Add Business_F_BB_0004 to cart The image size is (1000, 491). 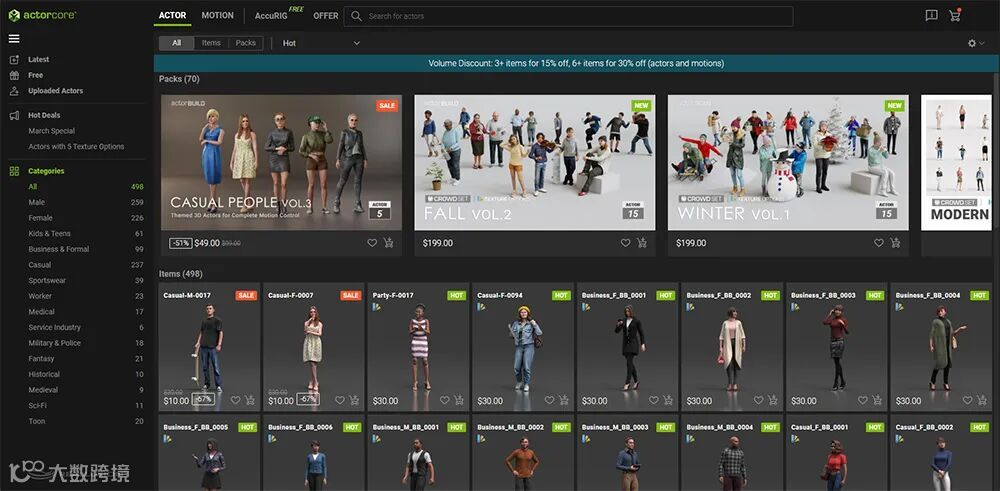pyautogui.click(x=982, y=400)
